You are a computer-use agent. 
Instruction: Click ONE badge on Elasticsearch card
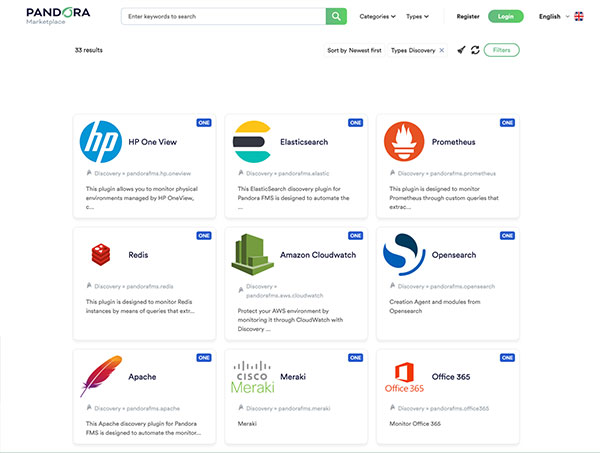pyautogui.click(x=355, y=122)
